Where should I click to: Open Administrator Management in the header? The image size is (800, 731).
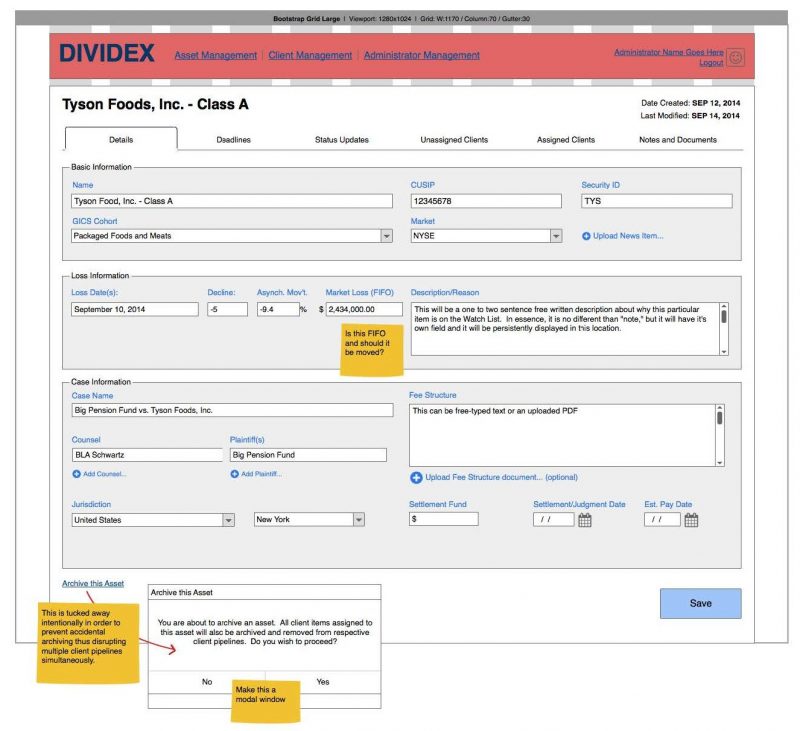point(422,55)
